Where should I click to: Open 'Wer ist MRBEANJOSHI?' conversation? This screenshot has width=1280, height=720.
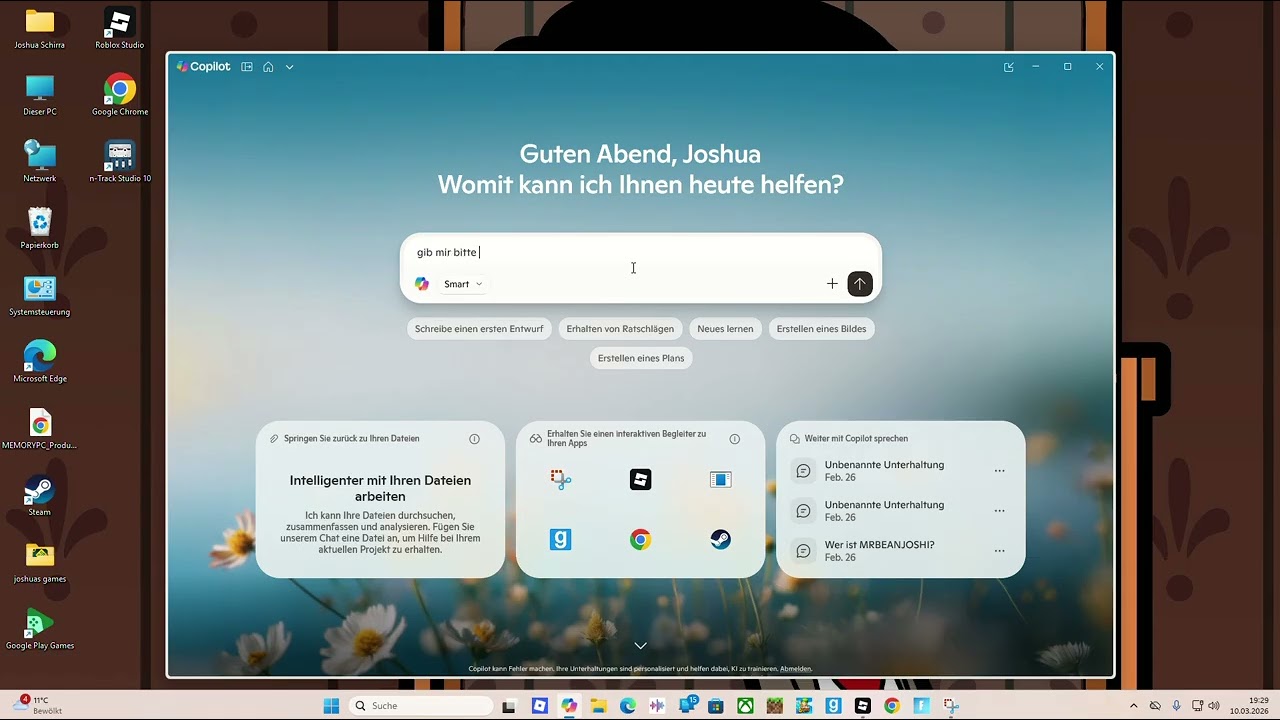[x=880, y=551]
